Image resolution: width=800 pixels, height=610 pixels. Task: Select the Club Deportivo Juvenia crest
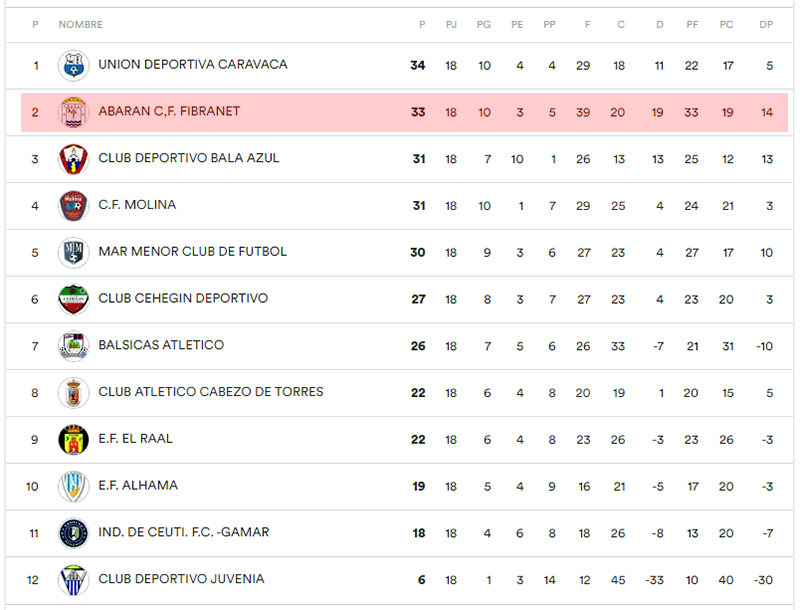tap(73, 580)
